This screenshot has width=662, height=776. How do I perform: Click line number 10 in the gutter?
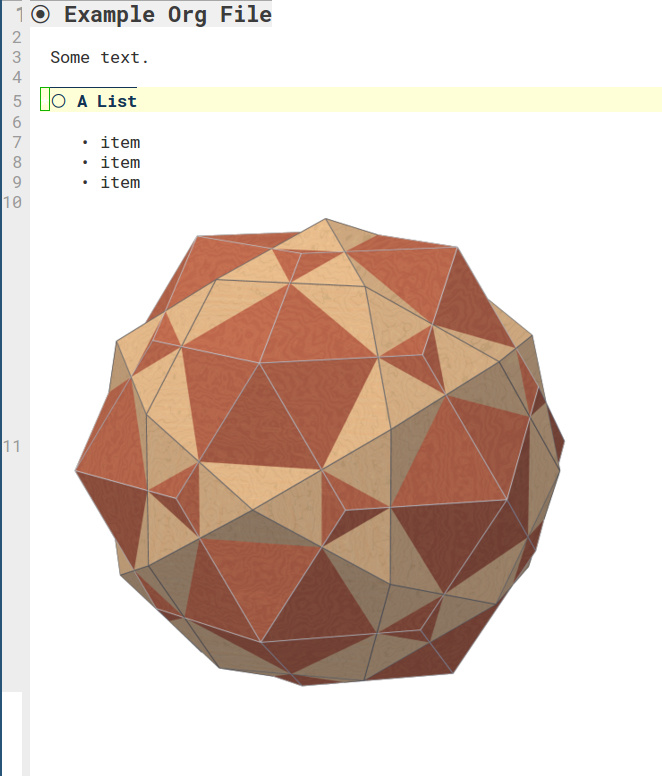[12, 202]
